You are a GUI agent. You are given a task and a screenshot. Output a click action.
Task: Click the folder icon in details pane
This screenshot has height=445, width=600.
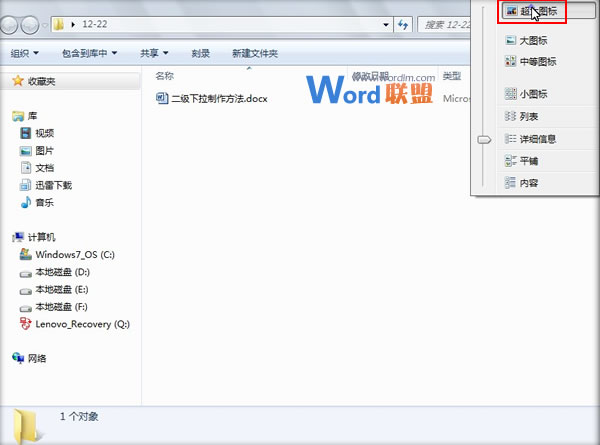(x=28, y=427)
